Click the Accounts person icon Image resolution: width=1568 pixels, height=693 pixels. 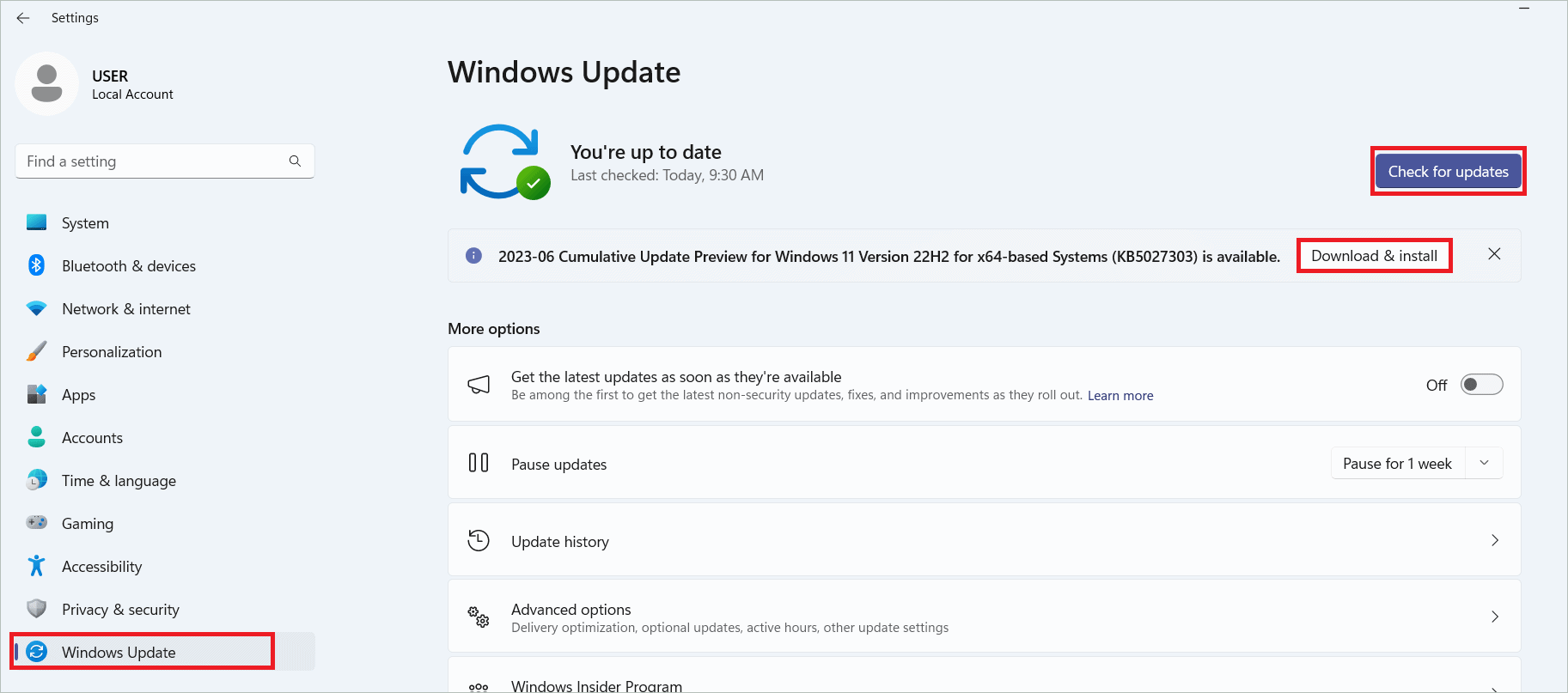click(x=36, y=437)
